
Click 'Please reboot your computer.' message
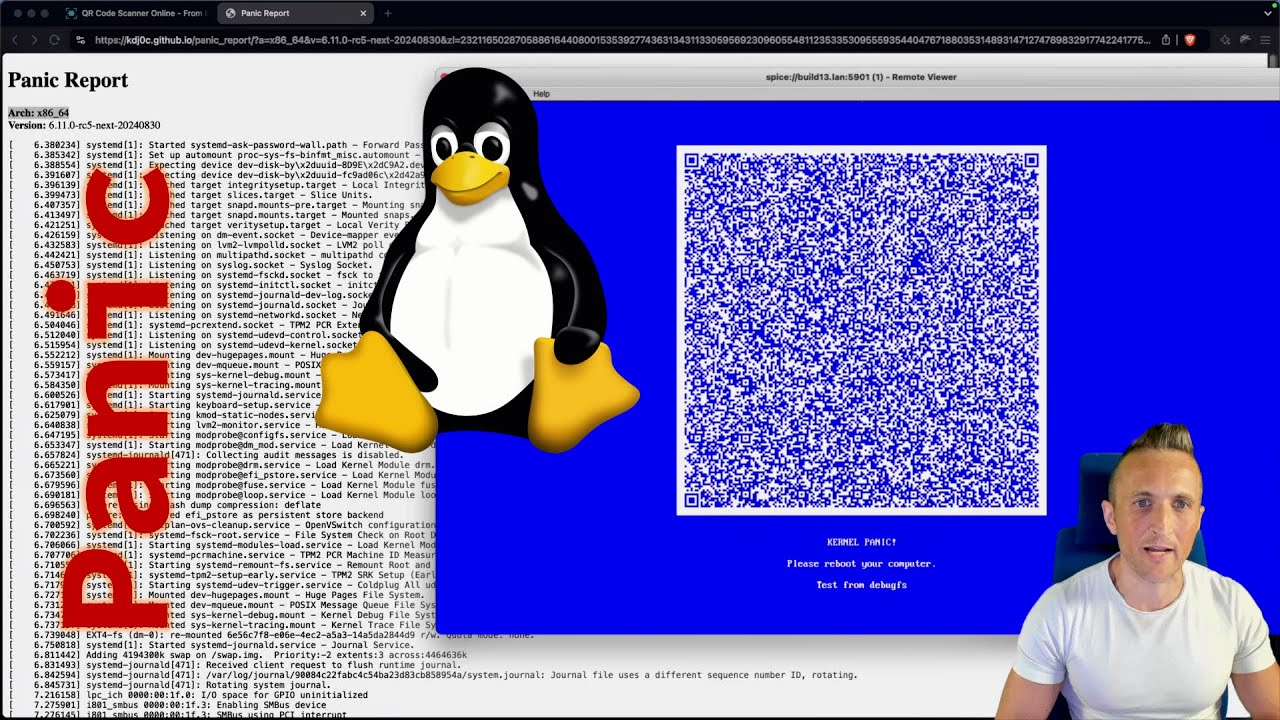click(x=861, y=564)
